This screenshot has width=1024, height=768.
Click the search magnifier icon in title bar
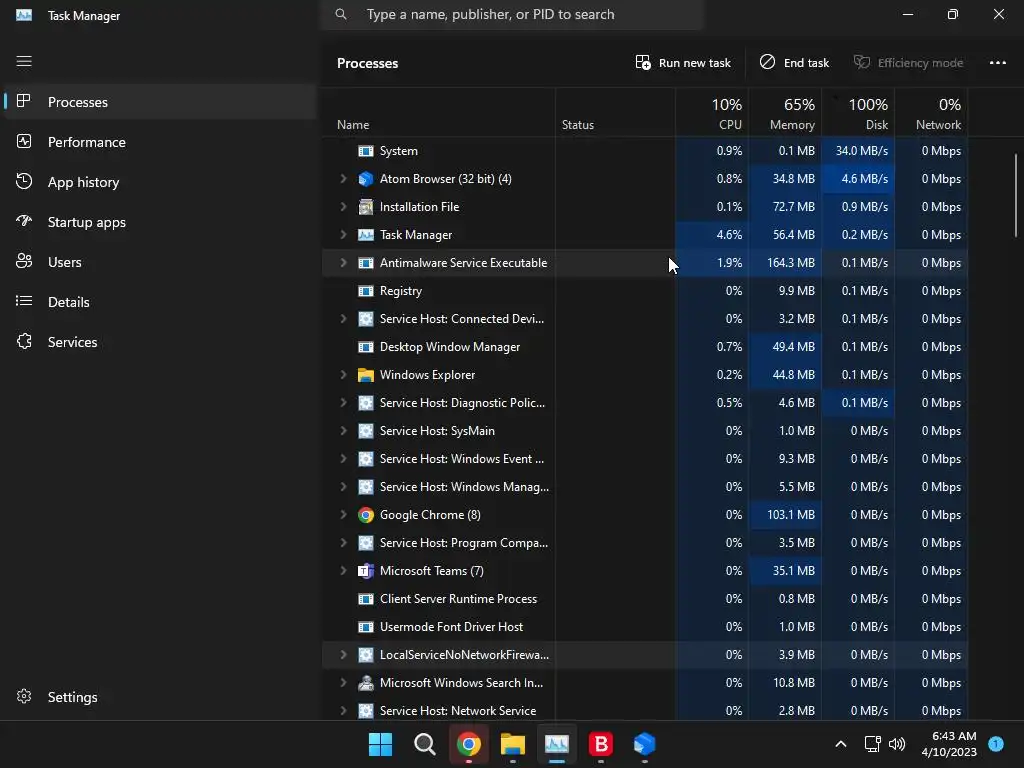tap(341, 14)
